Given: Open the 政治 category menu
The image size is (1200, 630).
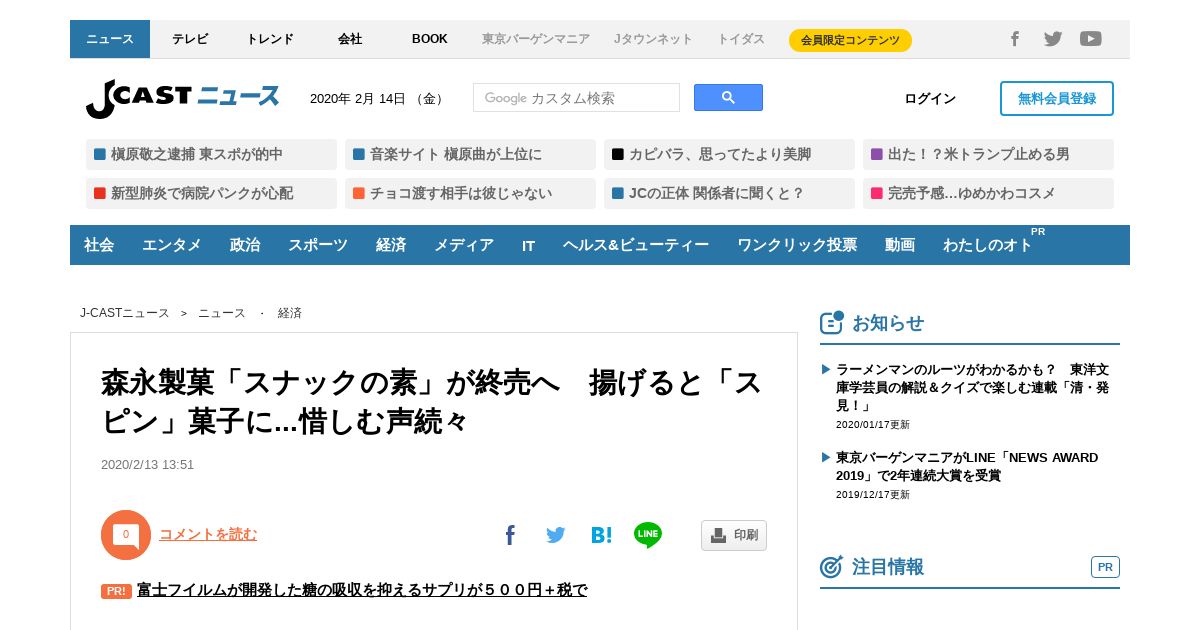Looking at the screenshot, I should click(x=245, y=245).
